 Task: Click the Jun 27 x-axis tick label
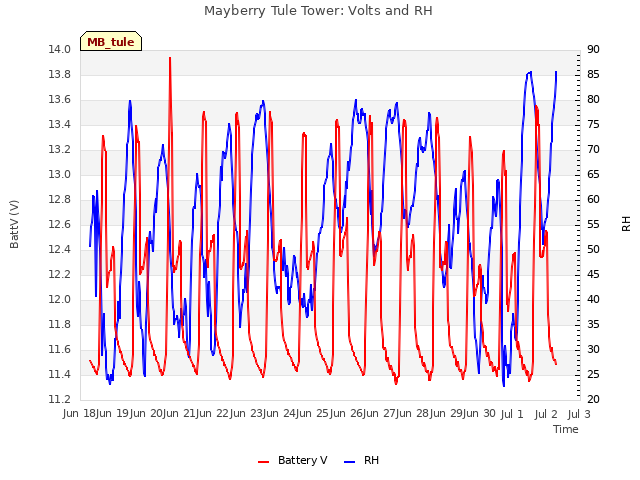point(382,413)
